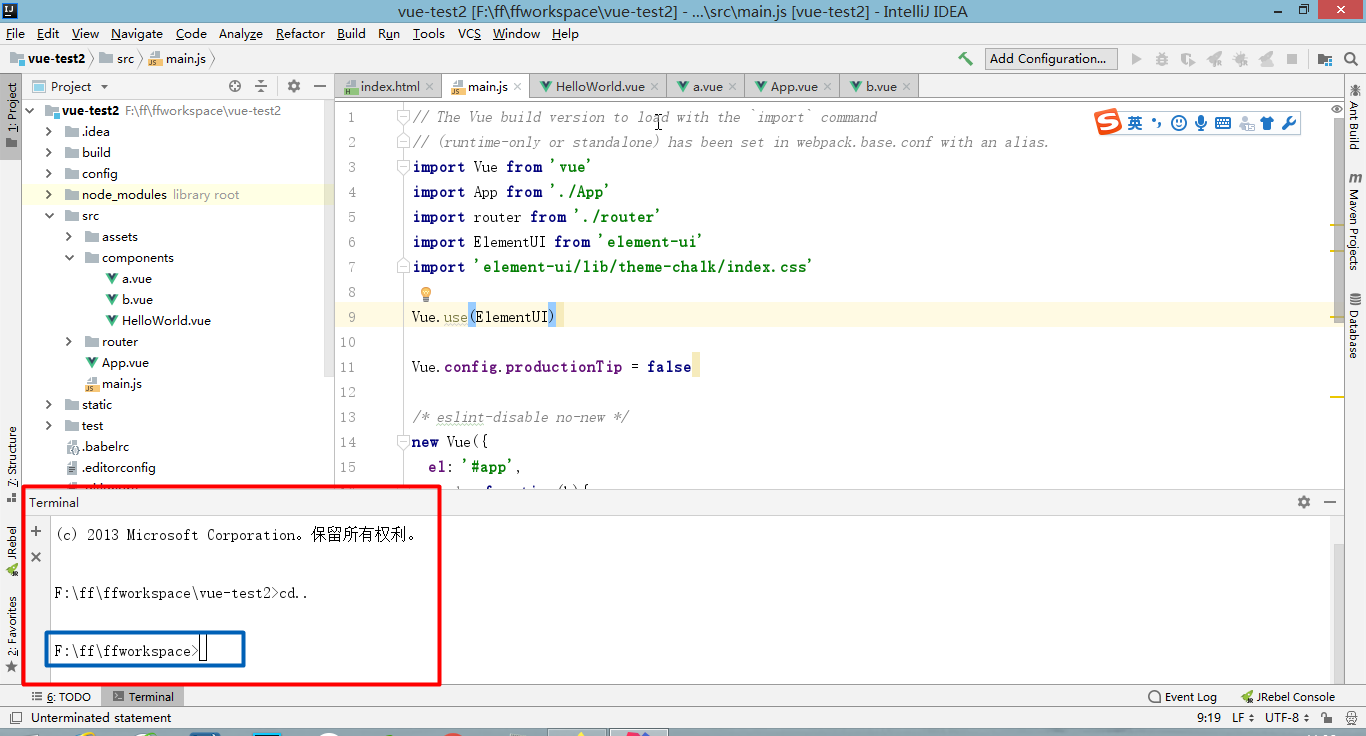Add new terminal session with plus icon

(36, 531)
